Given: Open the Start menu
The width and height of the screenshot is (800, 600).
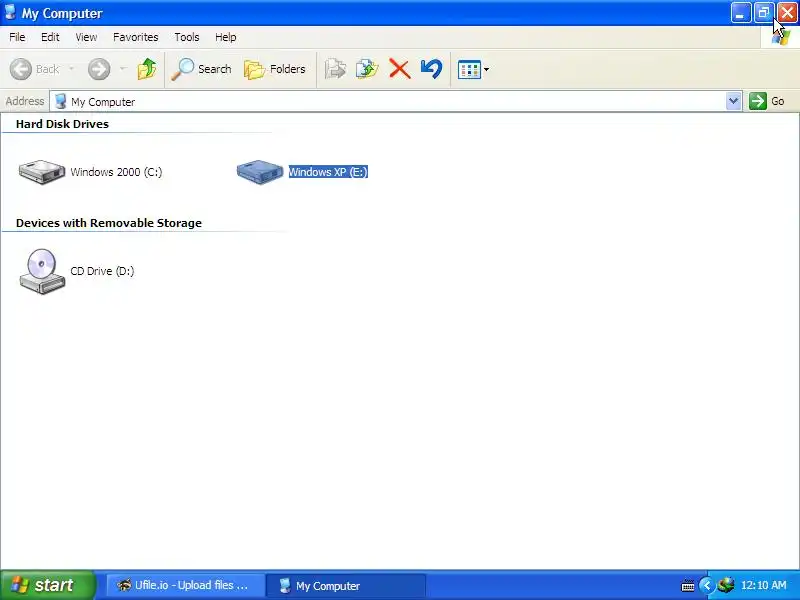Looking at the screenshot, I should click(47, 585).
